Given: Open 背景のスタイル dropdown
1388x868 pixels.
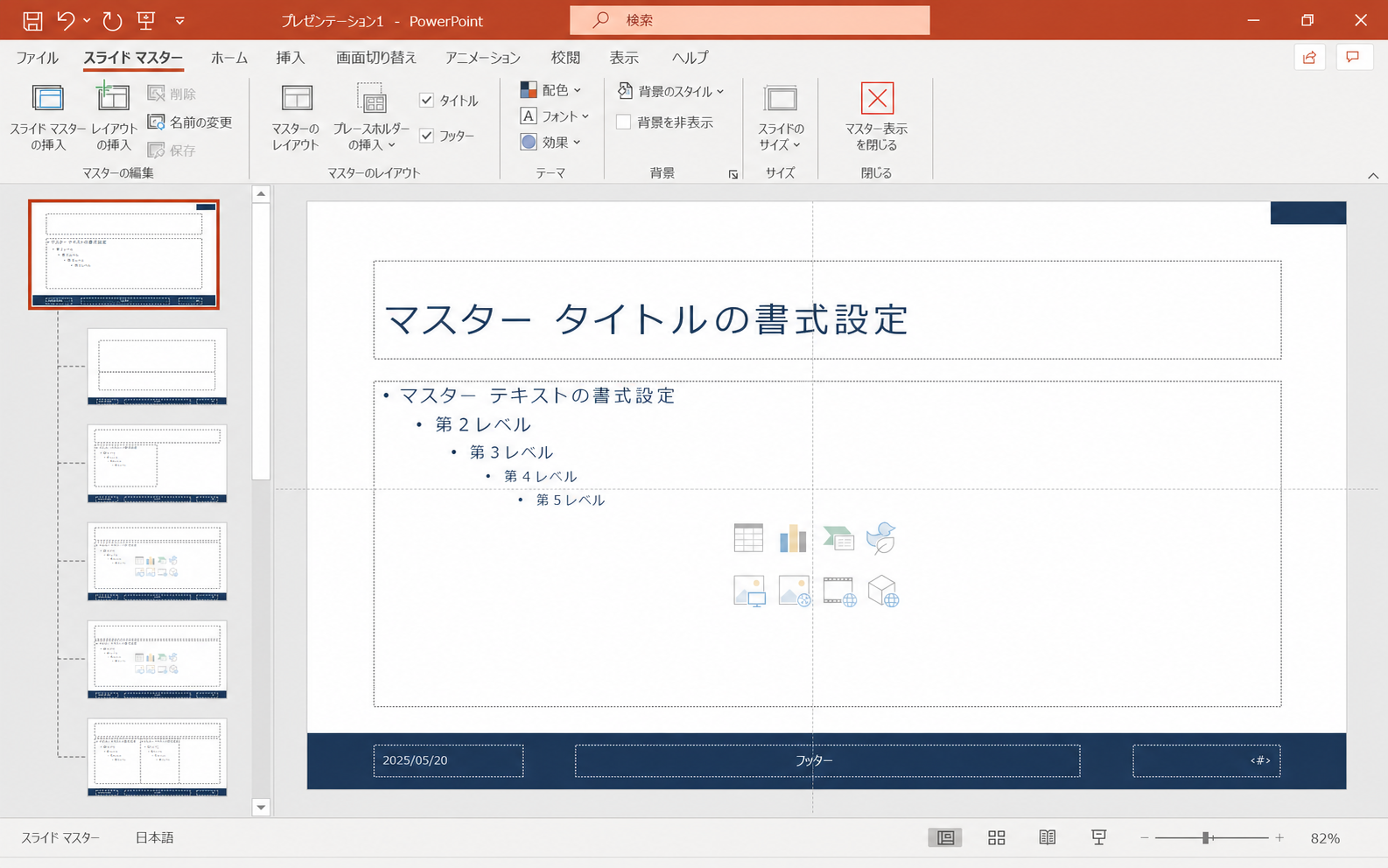Looking at the screenshot, I should (671, 91).
